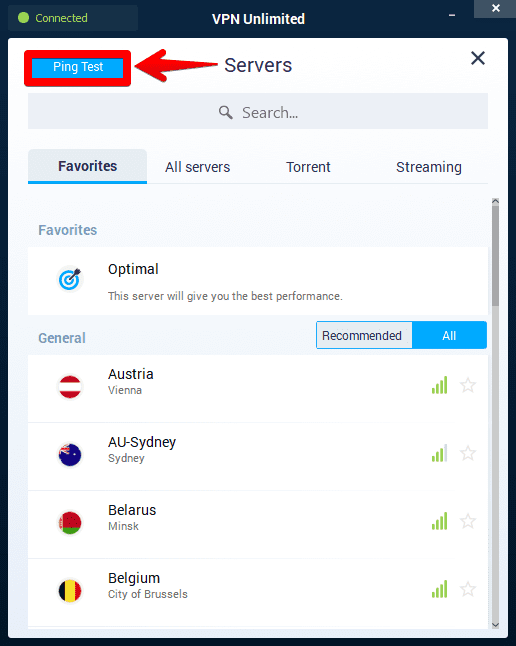Click the scrollbar down arrow

click(x=495, y=625)
